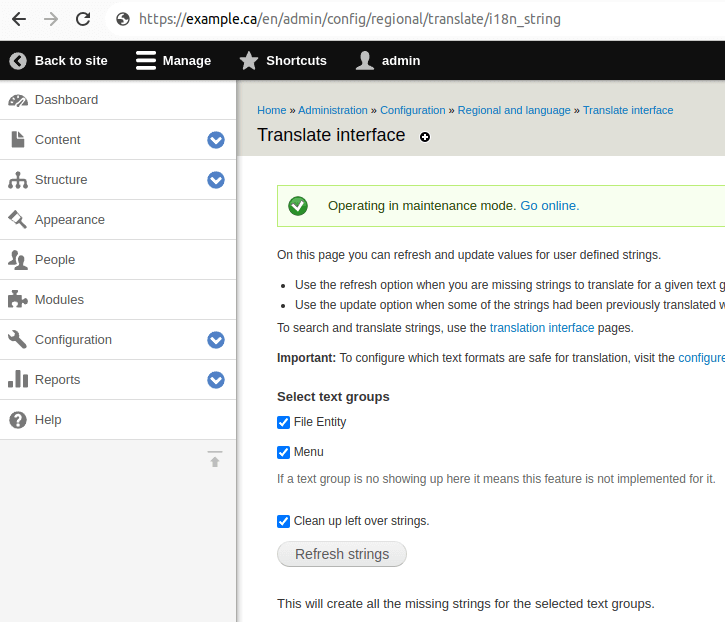Click the toolbar orientation toggle arrow
Image resolution: width=725 pixels, height=622 pixels.
(x=215, y=459)
